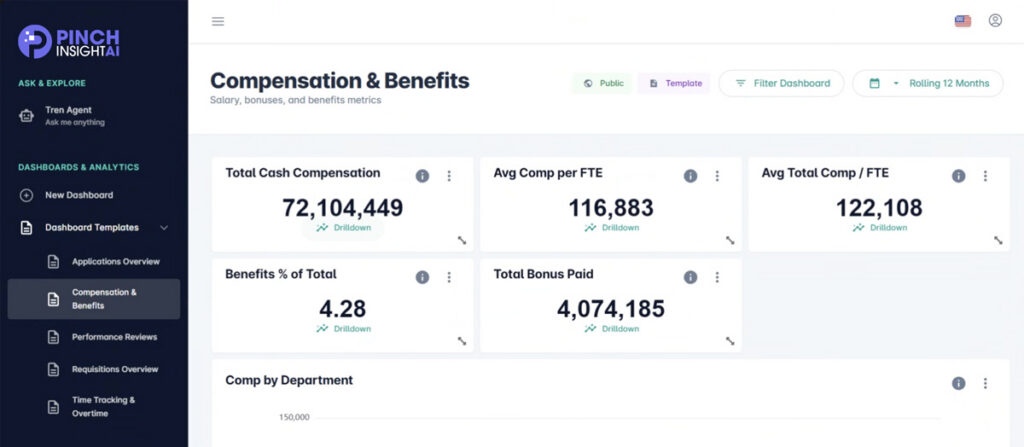Open three-dot menu on Comp by Department
Screen dimensions: 1024x447
(985, 383)
